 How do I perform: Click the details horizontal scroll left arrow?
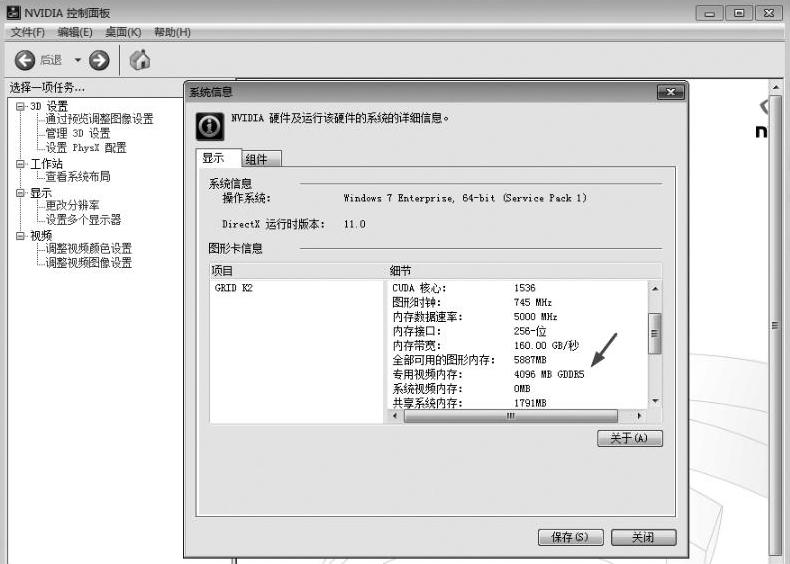[x=395, y=416]
